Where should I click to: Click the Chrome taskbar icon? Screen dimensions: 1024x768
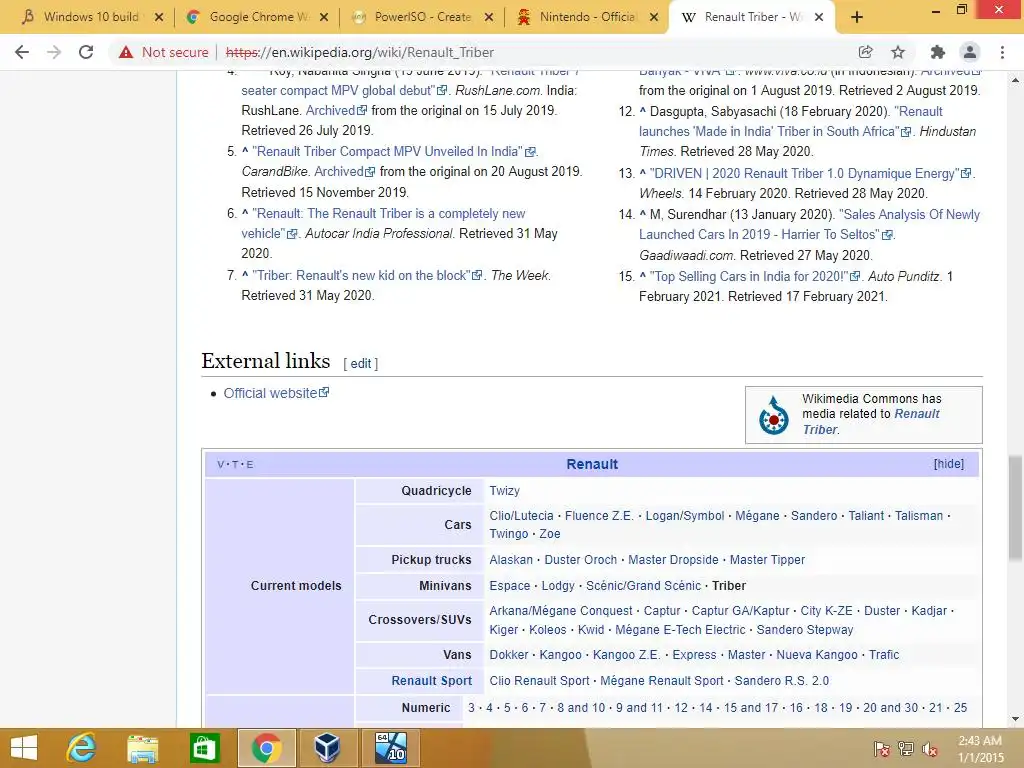pos(266,748)
